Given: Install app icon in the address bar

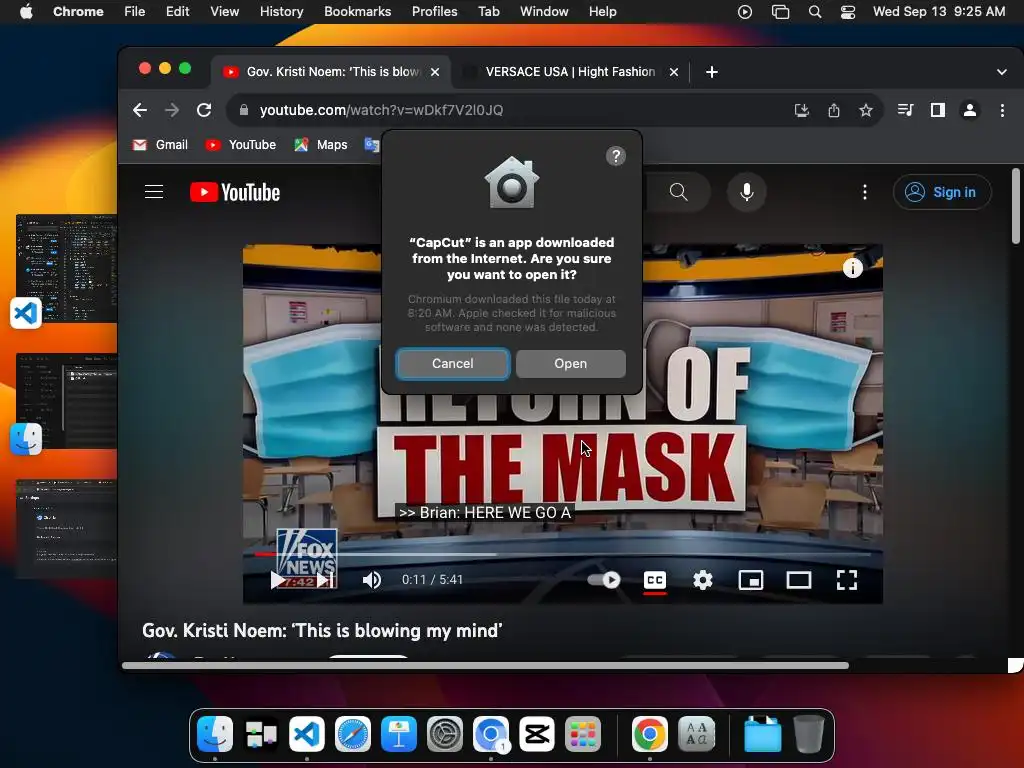Looking at the screenshot, I should (801, 110).
